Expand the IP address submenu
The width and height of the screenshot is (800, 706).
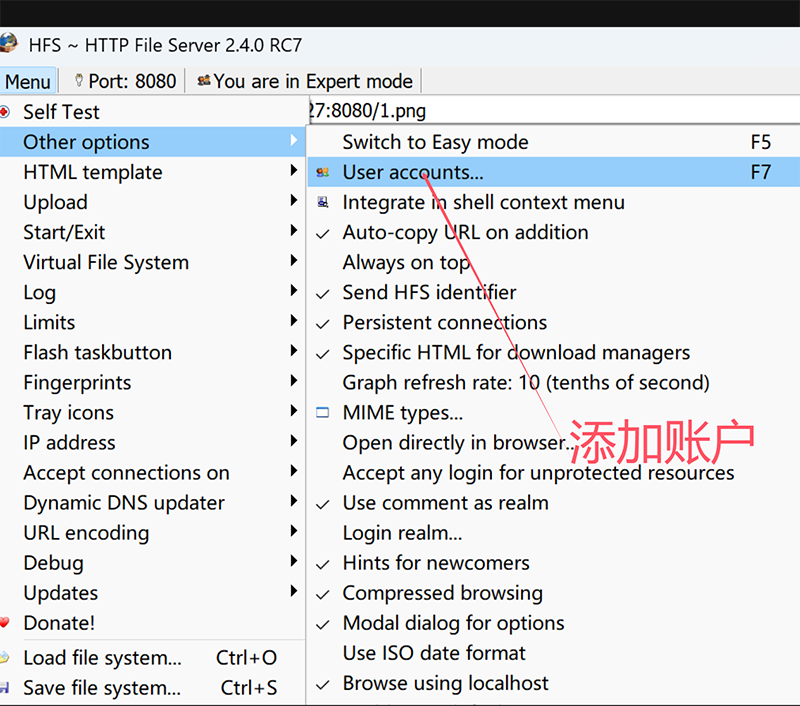coord(153,443)
